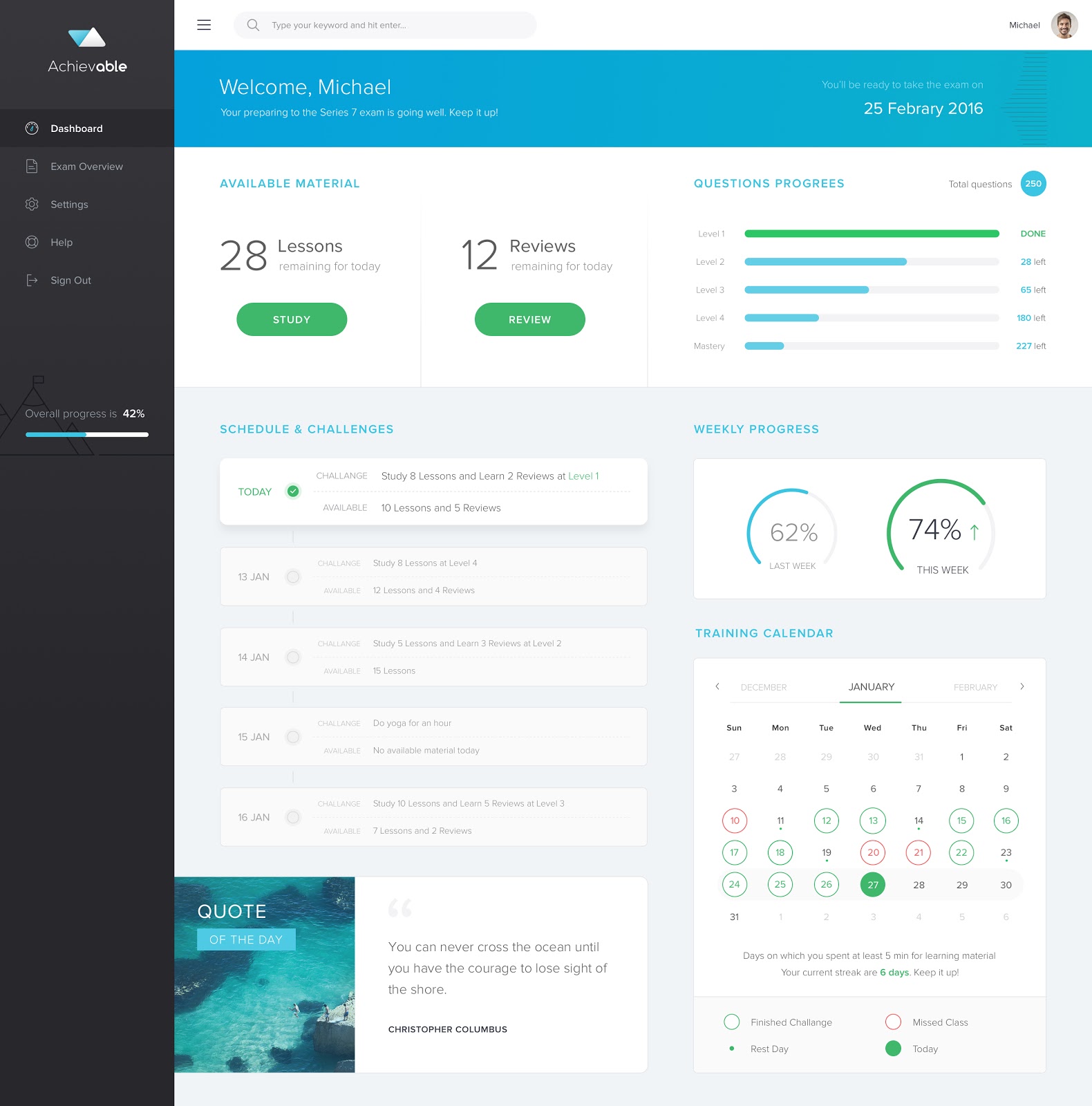The width and height of the screenshot is (1092, 1106).
Task: Open Settings in the sidebar
Action: click(87, 204)
